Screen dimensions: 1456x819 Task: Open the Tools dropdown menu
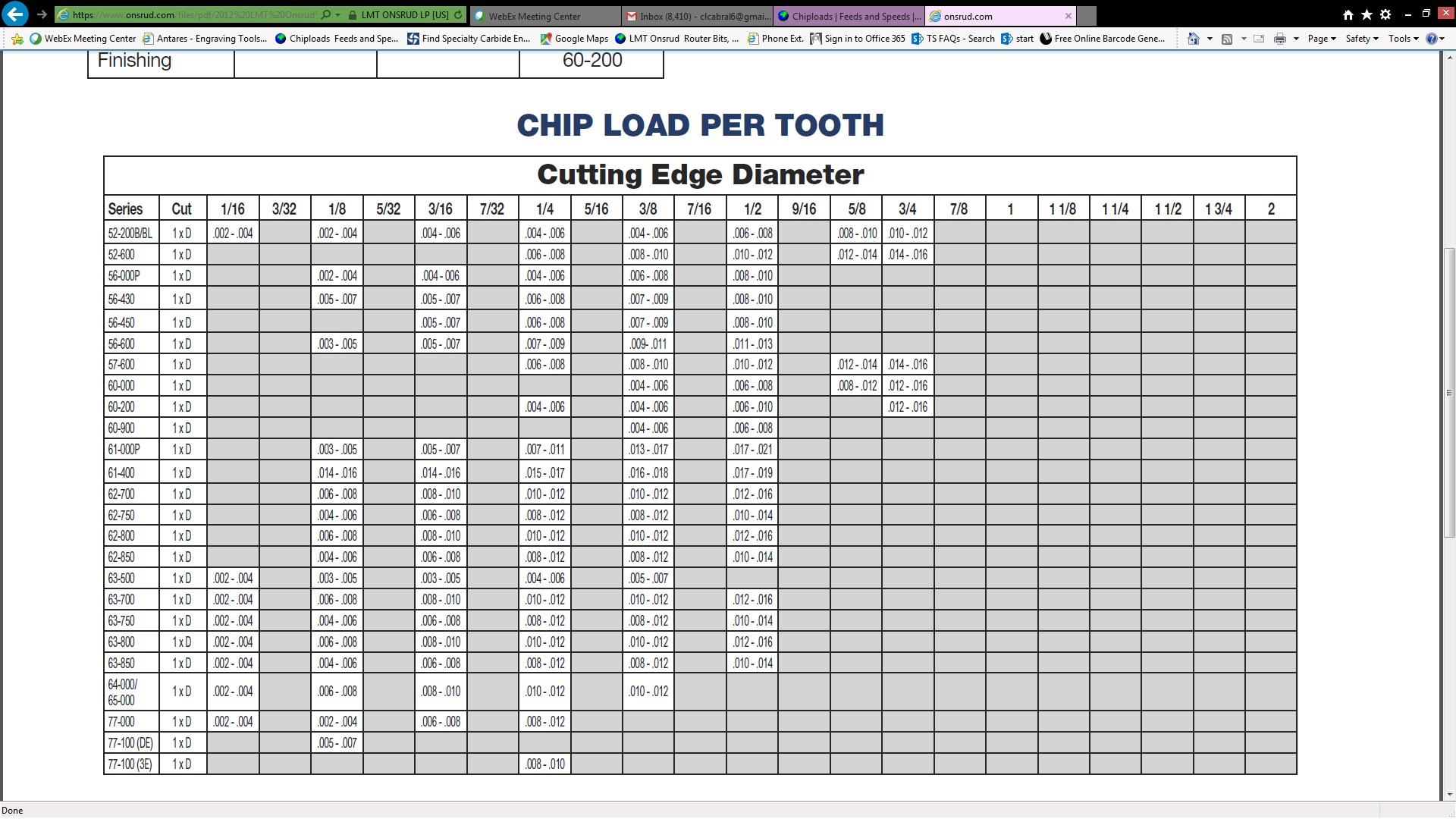1403,39
